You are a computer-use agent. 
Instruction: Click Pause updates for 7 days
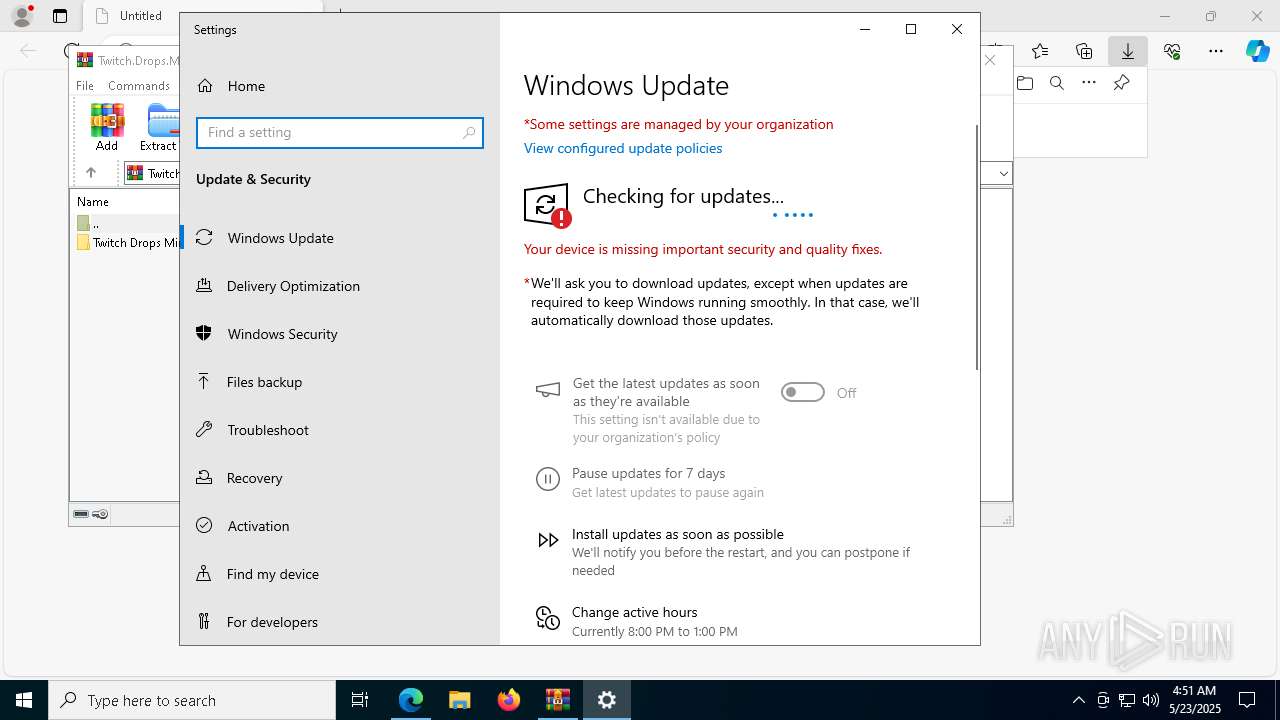coord(649,473)
